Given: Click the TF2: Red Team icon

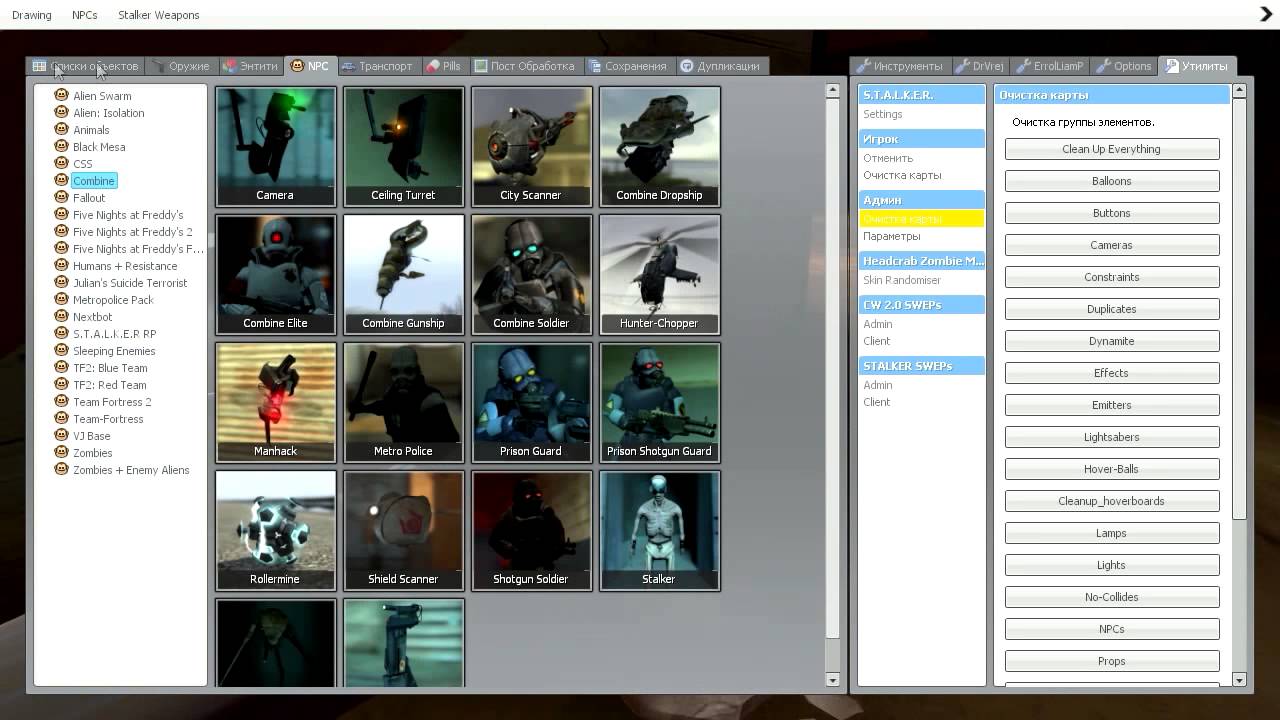Looking at the screenshot, I should 62,385.
